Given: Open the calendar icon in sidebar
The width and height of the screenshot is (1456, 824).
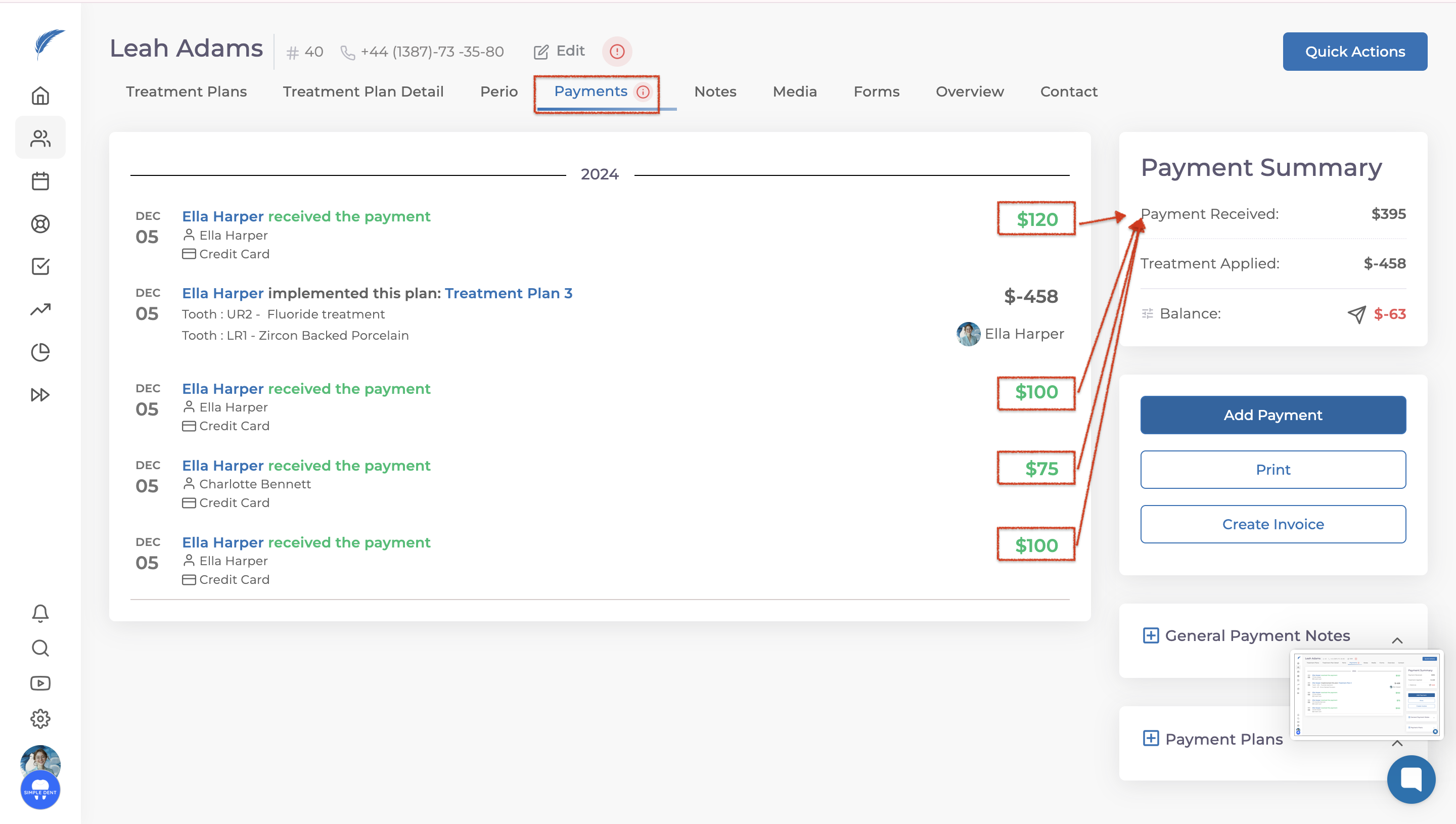Looking at the screenshot, I should coord(40,181).
